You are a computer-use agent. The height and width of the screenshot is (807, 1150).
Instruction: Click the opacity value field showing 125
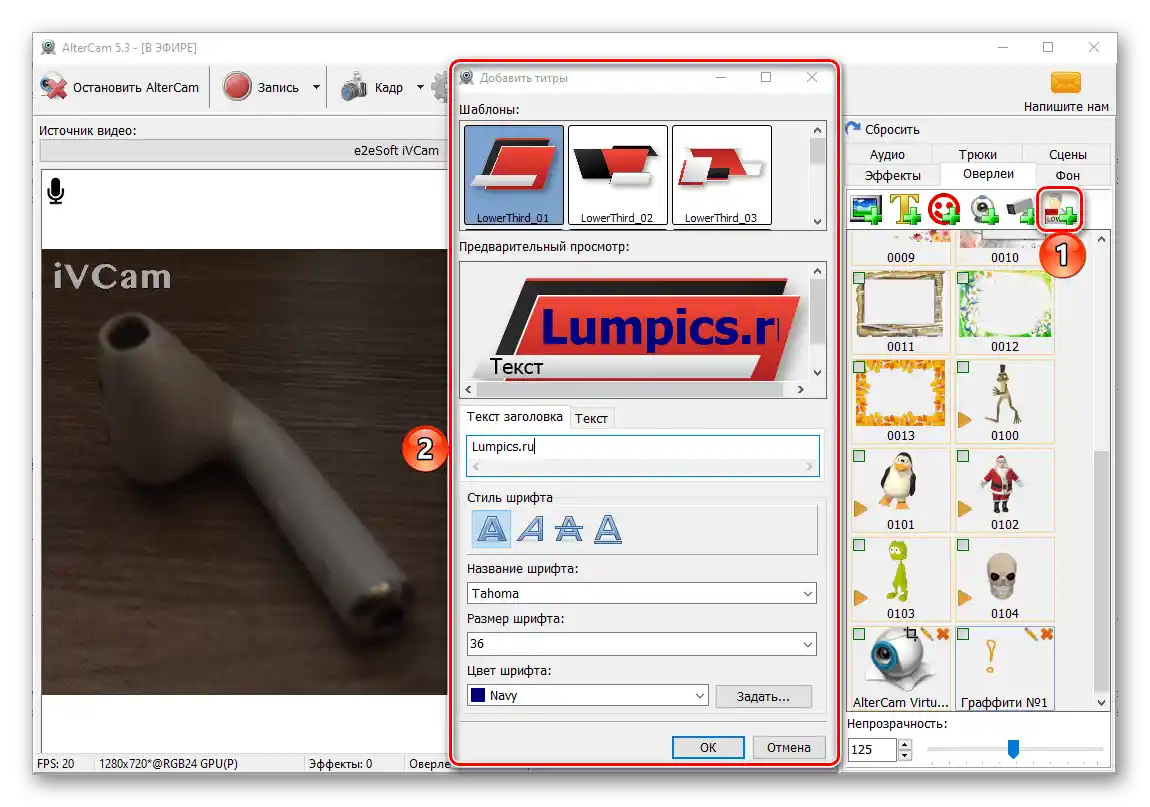pyautogui.click(x=871, y=749)
